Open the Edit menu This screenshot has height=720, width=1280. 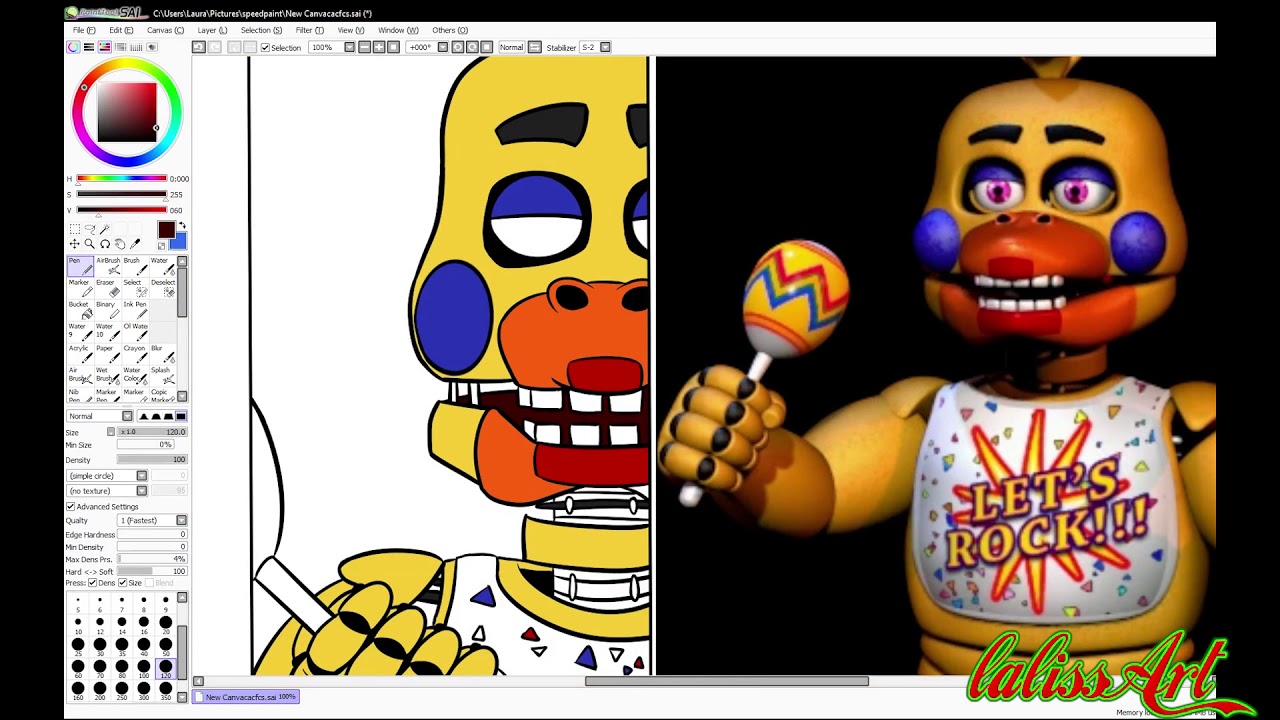pyautogui.click(x=121, y=30)
